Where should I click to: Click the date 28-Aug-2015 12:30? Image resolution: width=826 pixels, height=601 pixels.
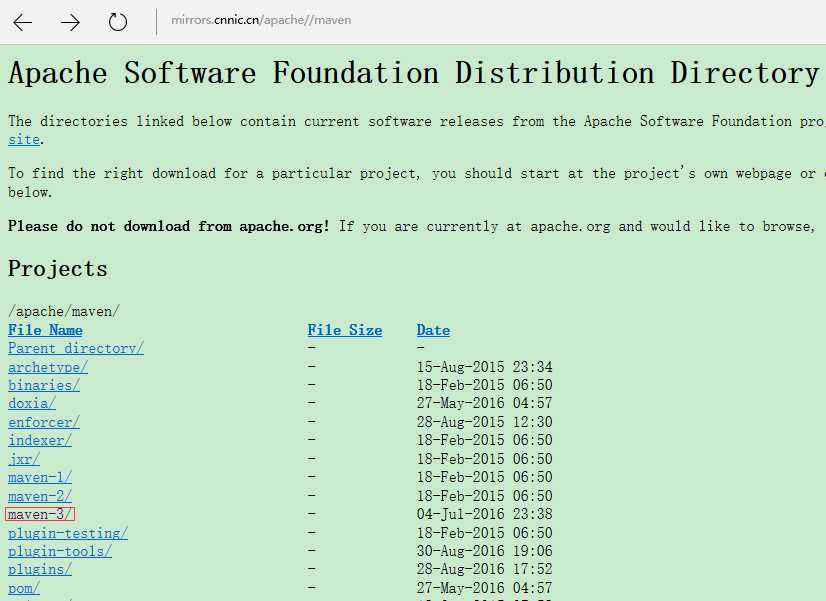point(485,422)
